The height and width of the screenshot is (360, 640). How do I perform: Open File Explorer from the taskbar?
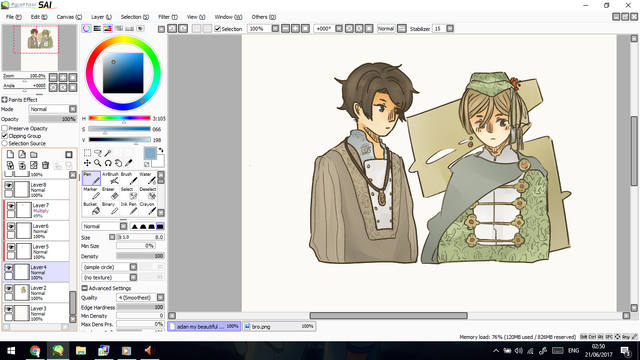point(81,351)
